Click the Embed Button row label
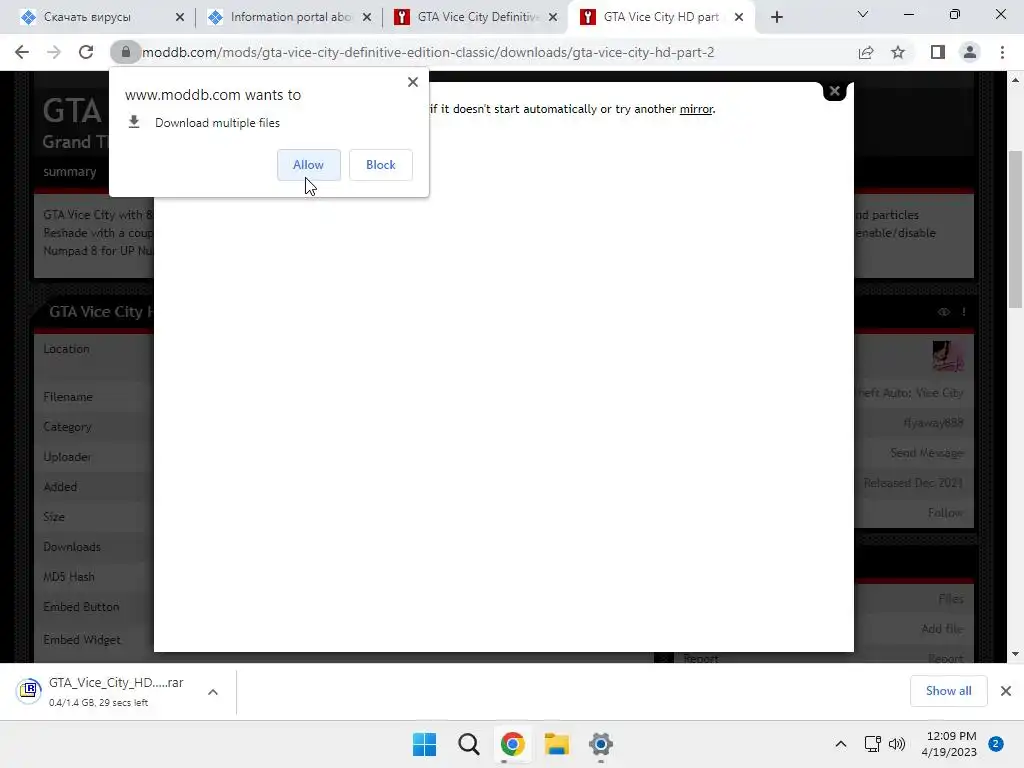Screen dimensions: 1024x768 point(82,607)
